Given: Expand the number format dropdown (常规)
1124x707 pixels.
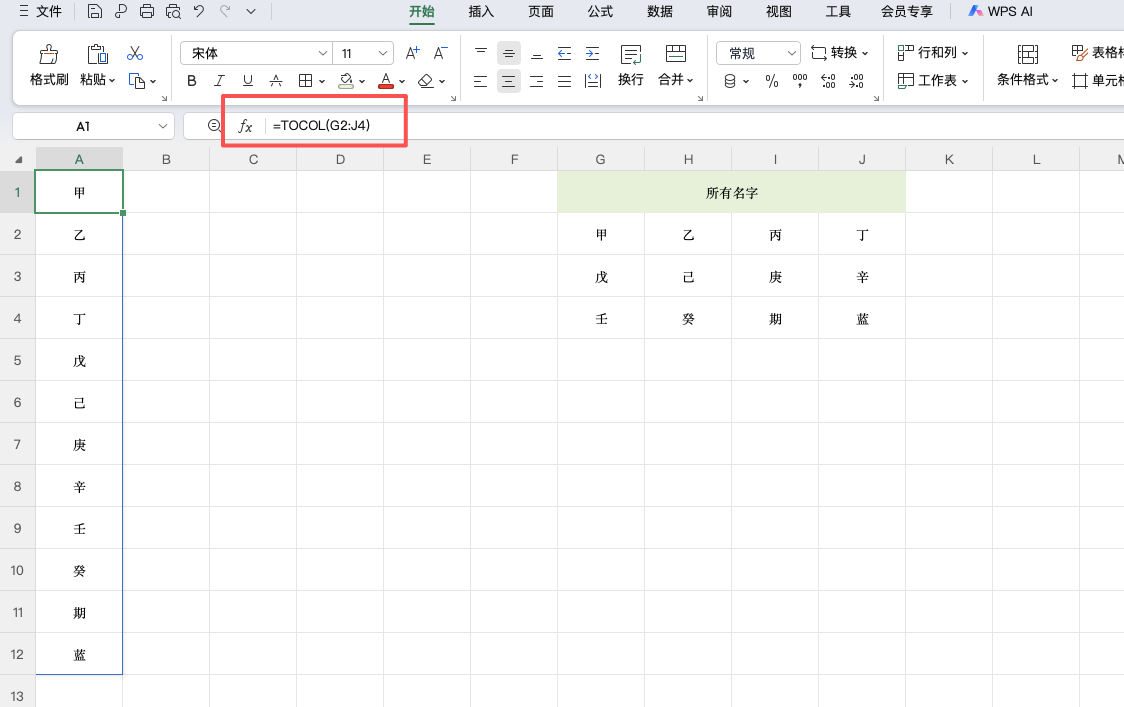Looking at the screenshot, I should pos(791,53).
